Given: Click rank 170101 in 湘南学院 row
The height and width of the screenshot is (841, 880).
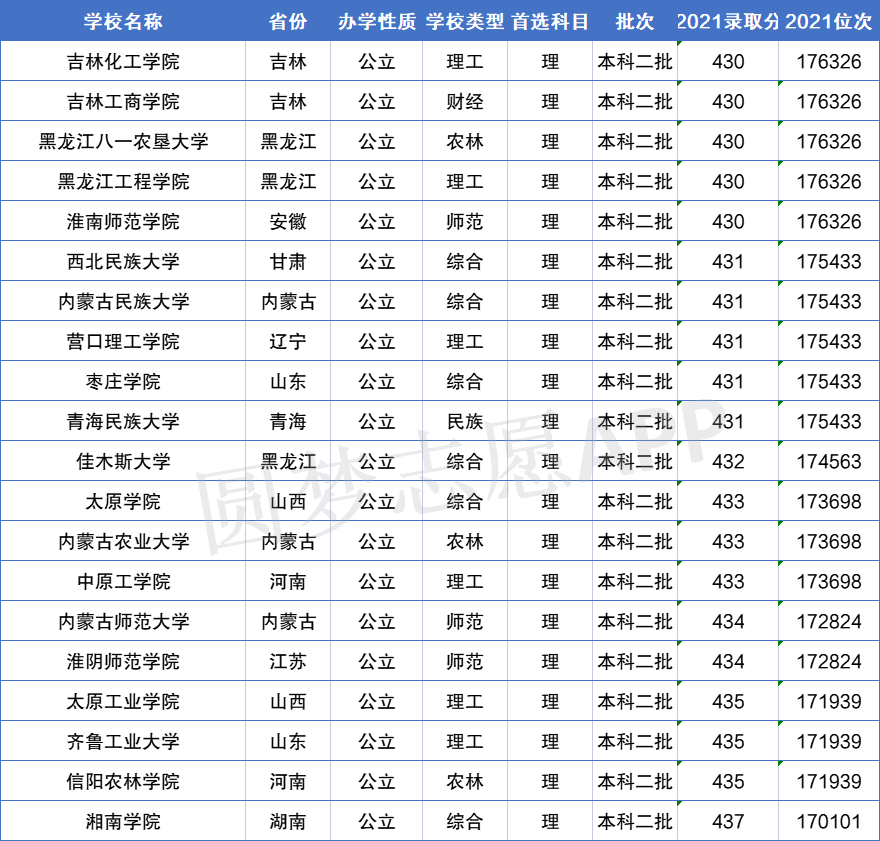Looking at the screenshot, I should coord(829,821).
